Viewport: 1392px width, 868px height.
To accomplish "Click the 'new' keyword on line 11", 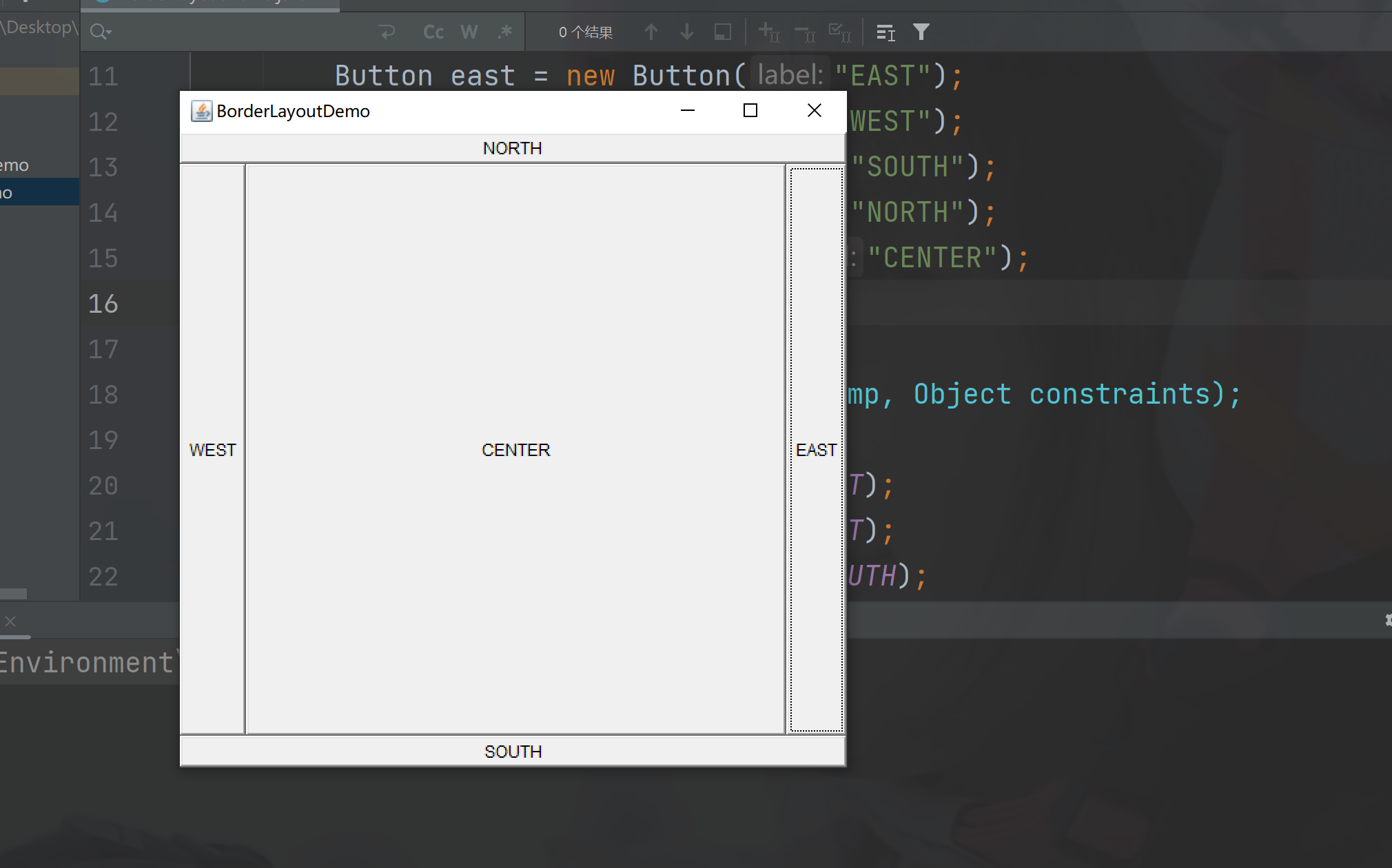I will click(591, 76).
